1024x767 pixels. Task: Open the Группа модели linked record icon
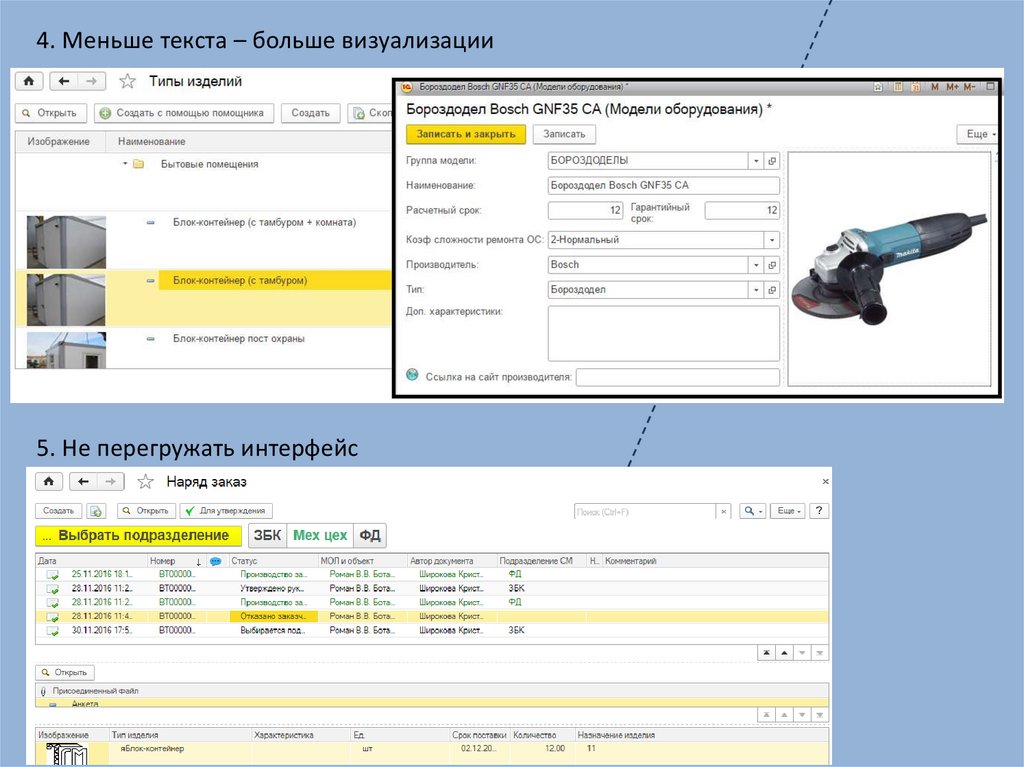click(771, 160)
